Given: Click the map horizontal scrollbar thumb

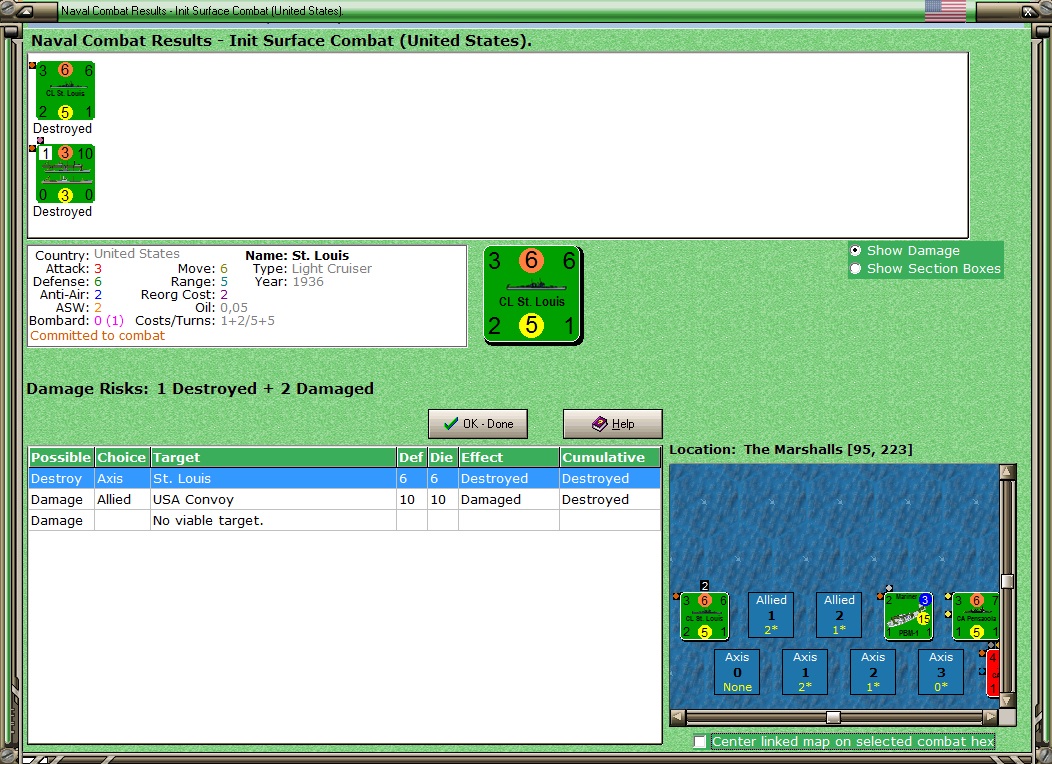Looking at the screenshot, I should (x=833, y=717).
